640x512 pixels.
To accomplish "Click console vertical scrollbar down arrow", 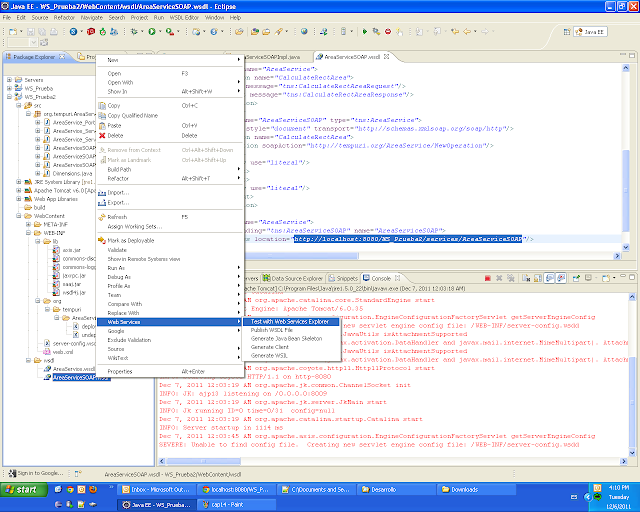I will tap(632, 453).
